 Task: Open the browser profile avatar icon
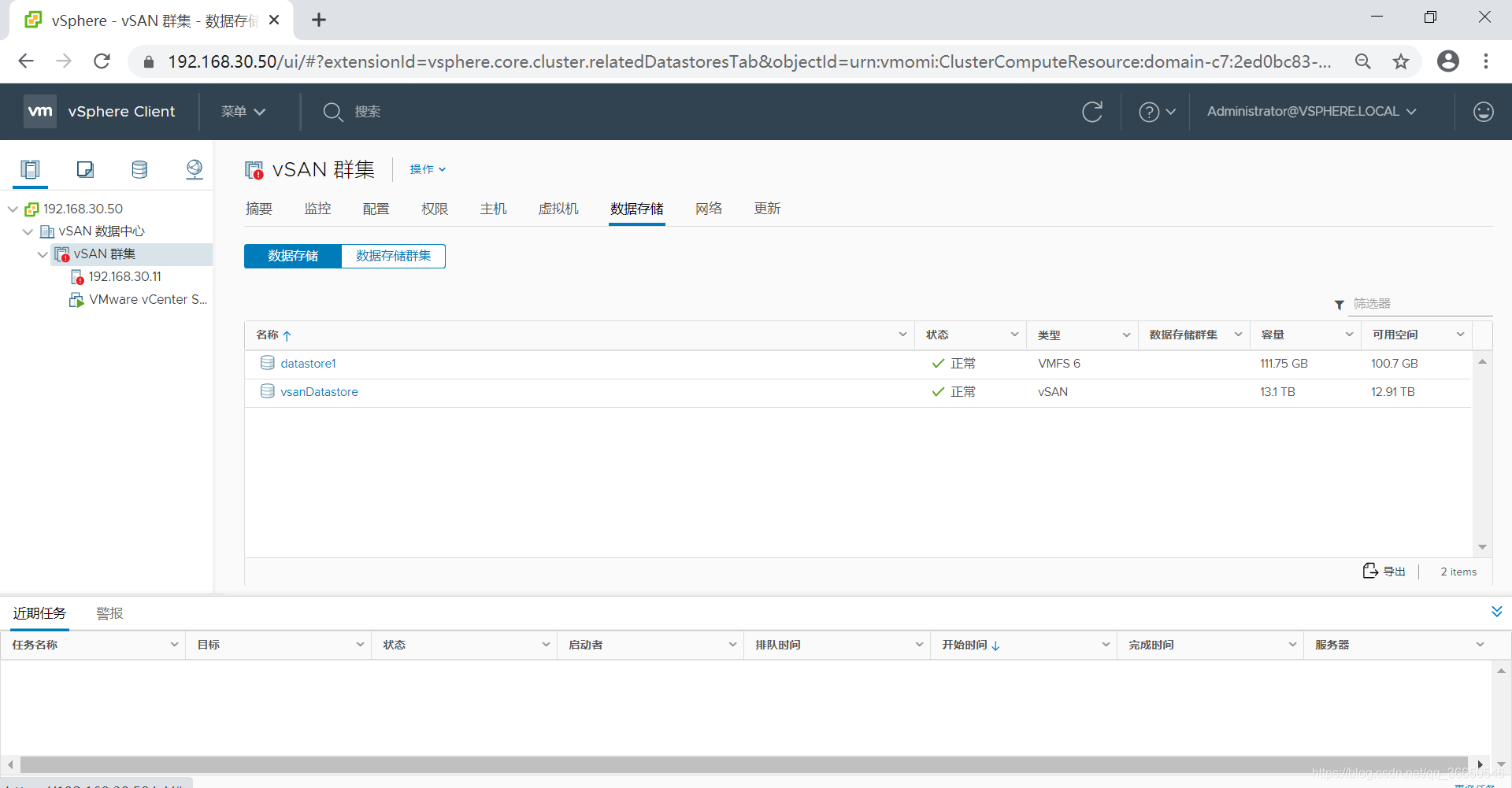click(x=1448, y=61)
